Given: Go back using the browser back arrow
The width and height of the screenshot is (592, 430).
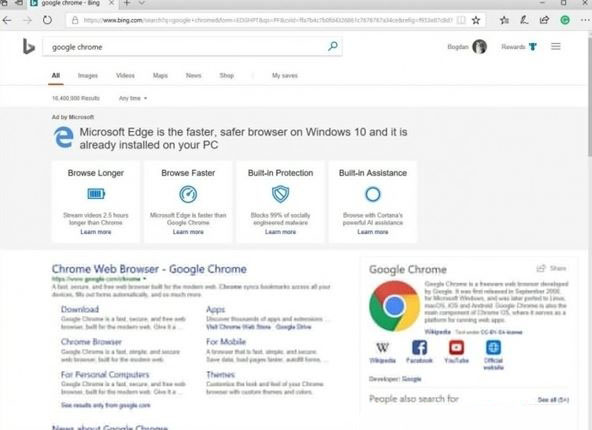Looking at the screenshot, I should coord(7,20).
